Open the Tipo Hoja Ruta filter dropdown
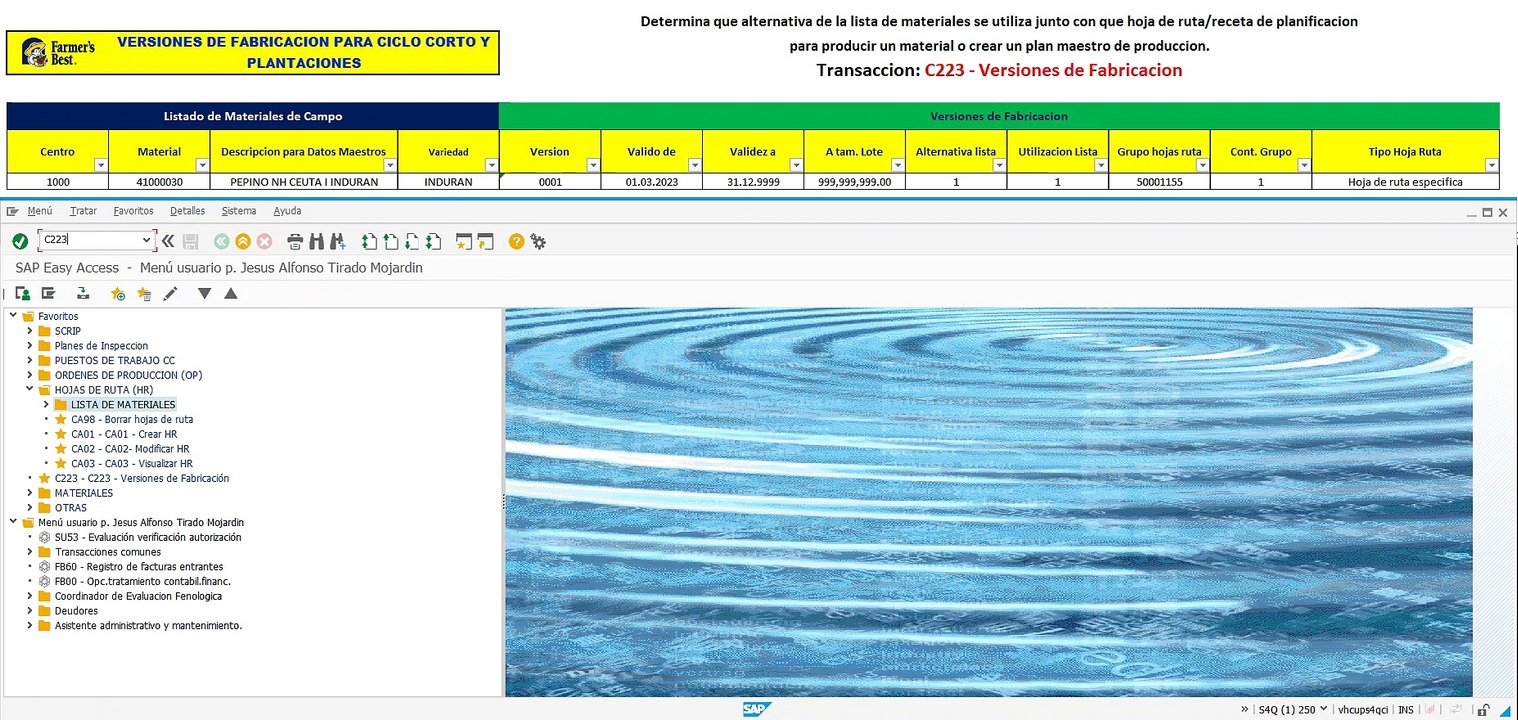Screen dimensions: 1518x720 (1491, 165)
